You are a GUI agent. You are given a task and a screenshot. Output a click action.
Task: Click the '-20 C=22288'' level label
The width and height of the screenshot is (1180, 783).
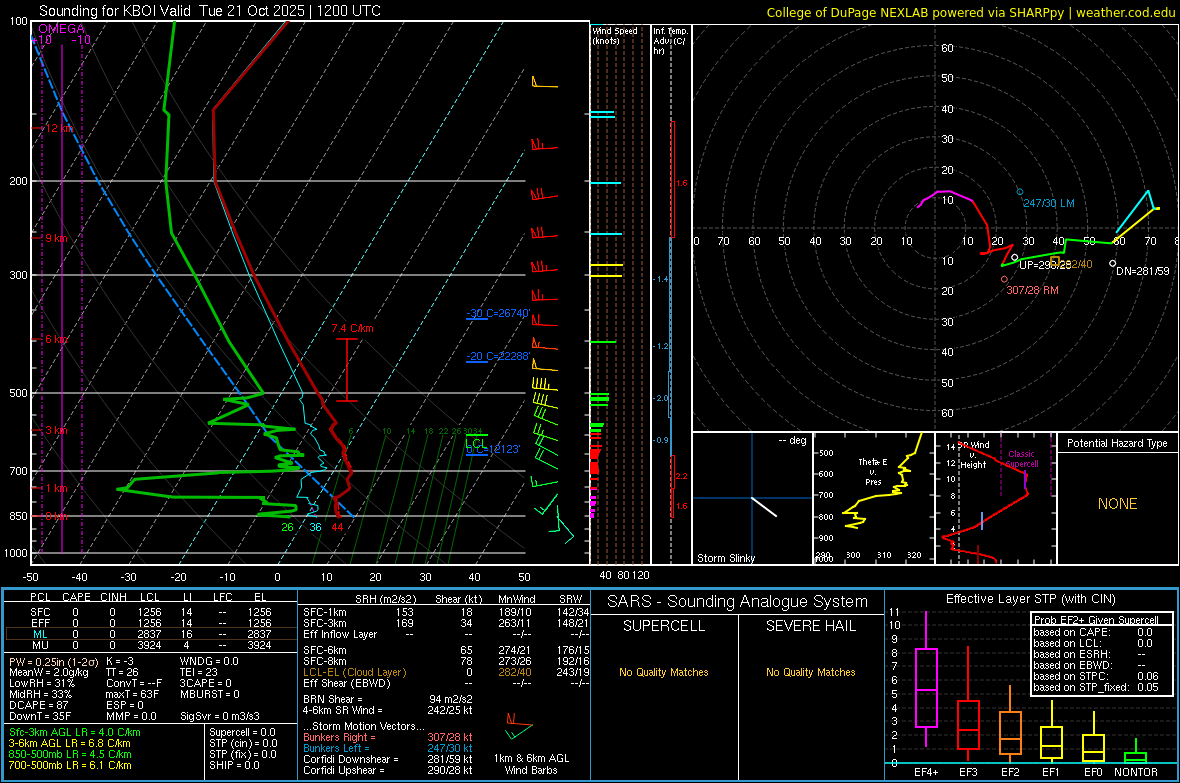498,356
